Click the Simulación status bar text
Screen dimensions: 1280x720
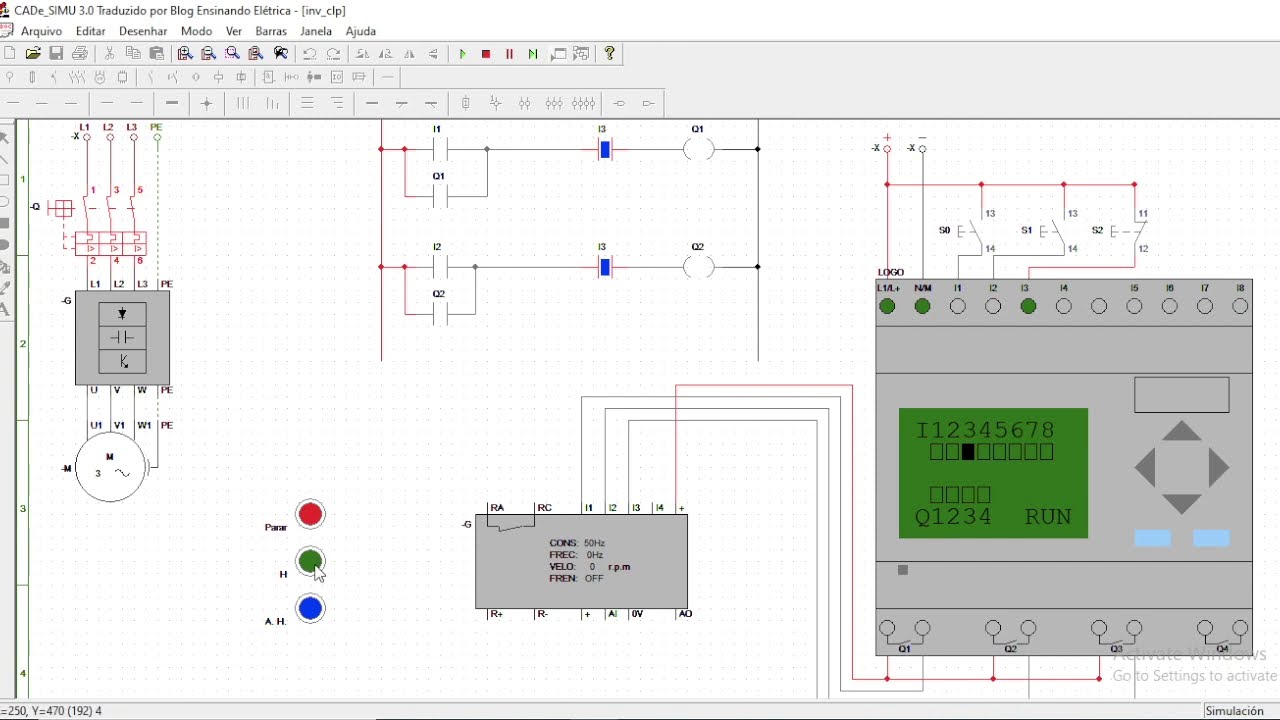pos(1234,711)
